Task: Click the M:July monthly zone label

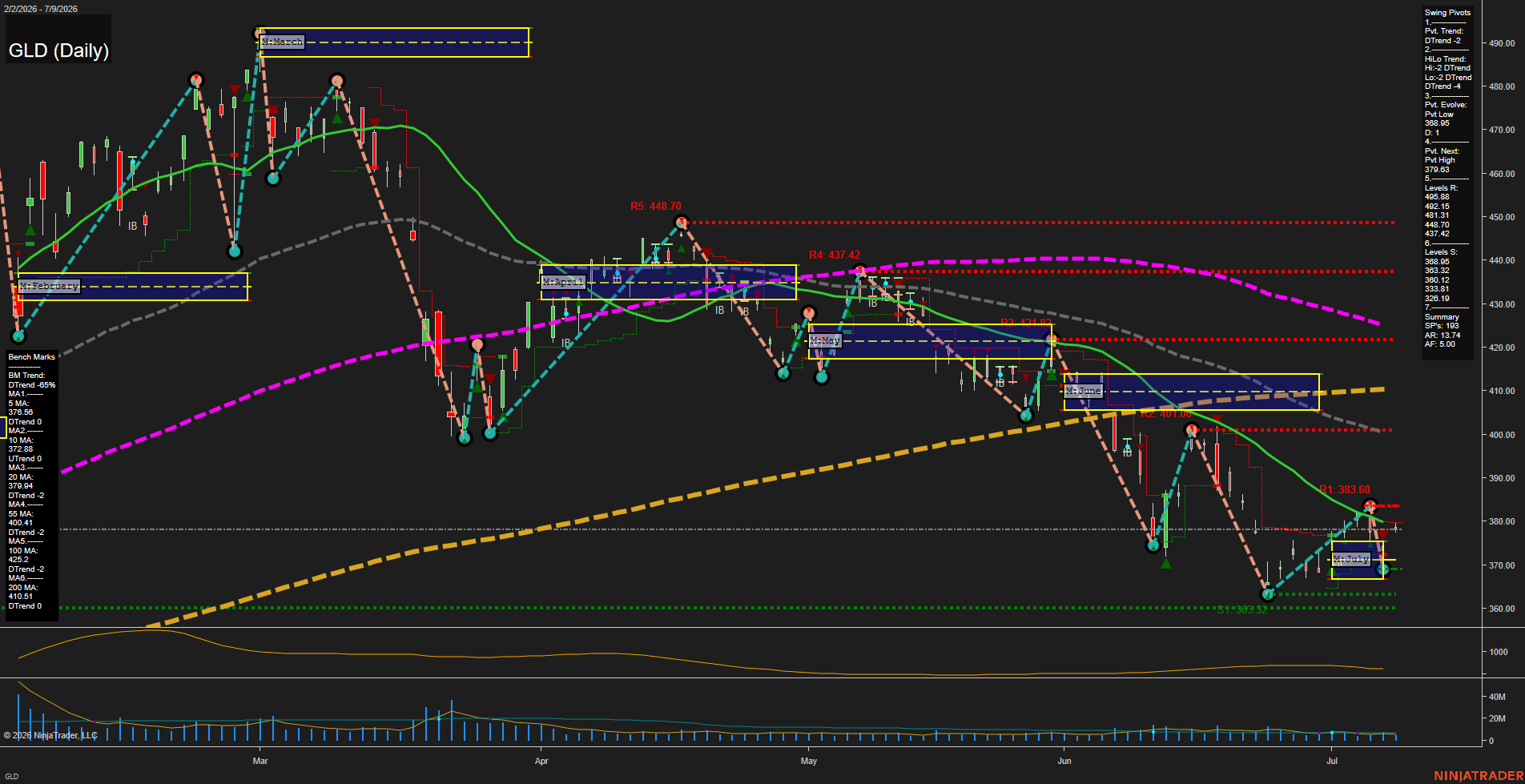Action: [1351, 559]
